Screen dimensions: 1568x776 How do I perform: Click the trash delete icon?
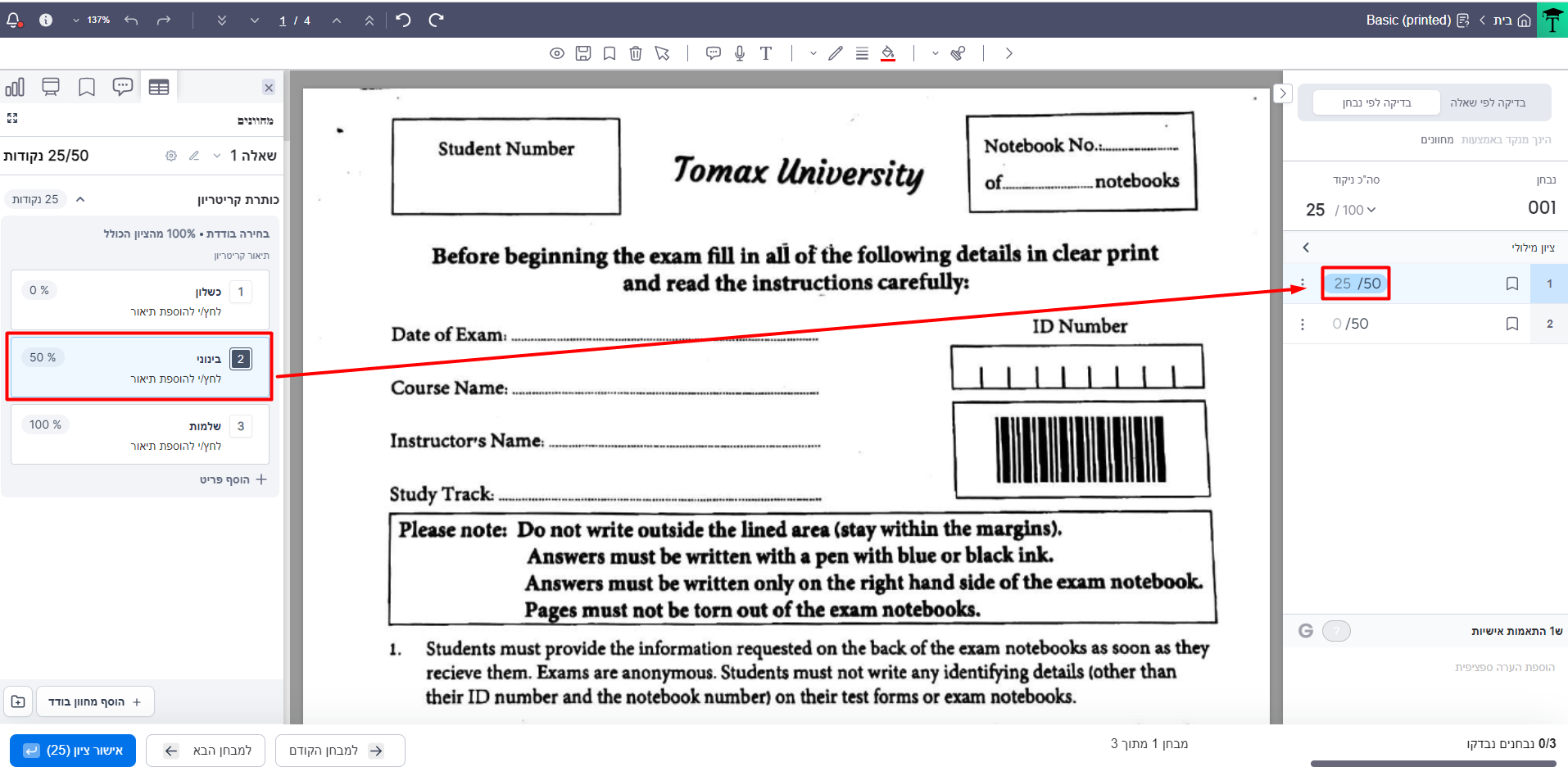[636, 53]
